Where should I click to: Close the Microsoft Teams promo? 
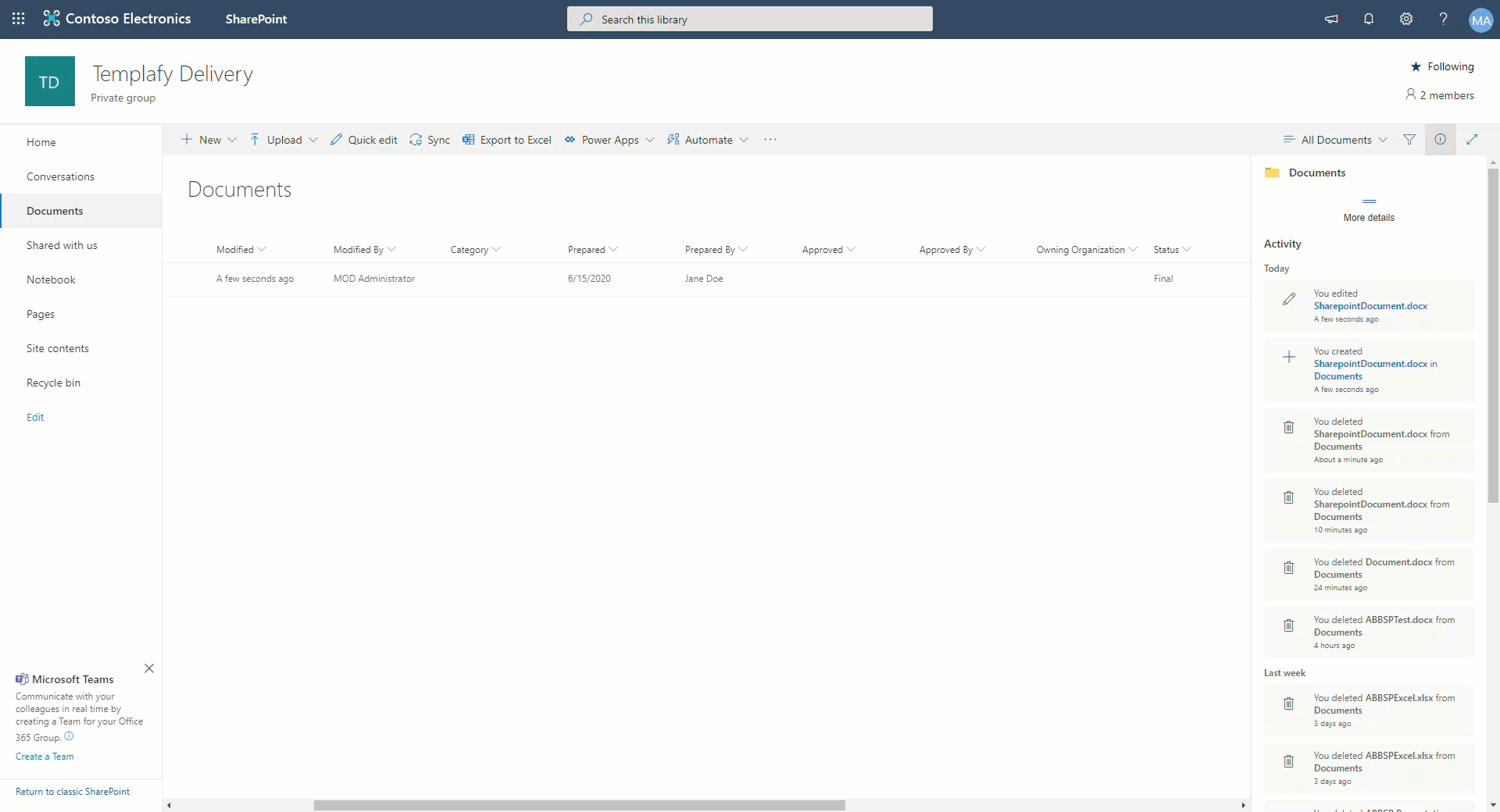pos(149,668)
